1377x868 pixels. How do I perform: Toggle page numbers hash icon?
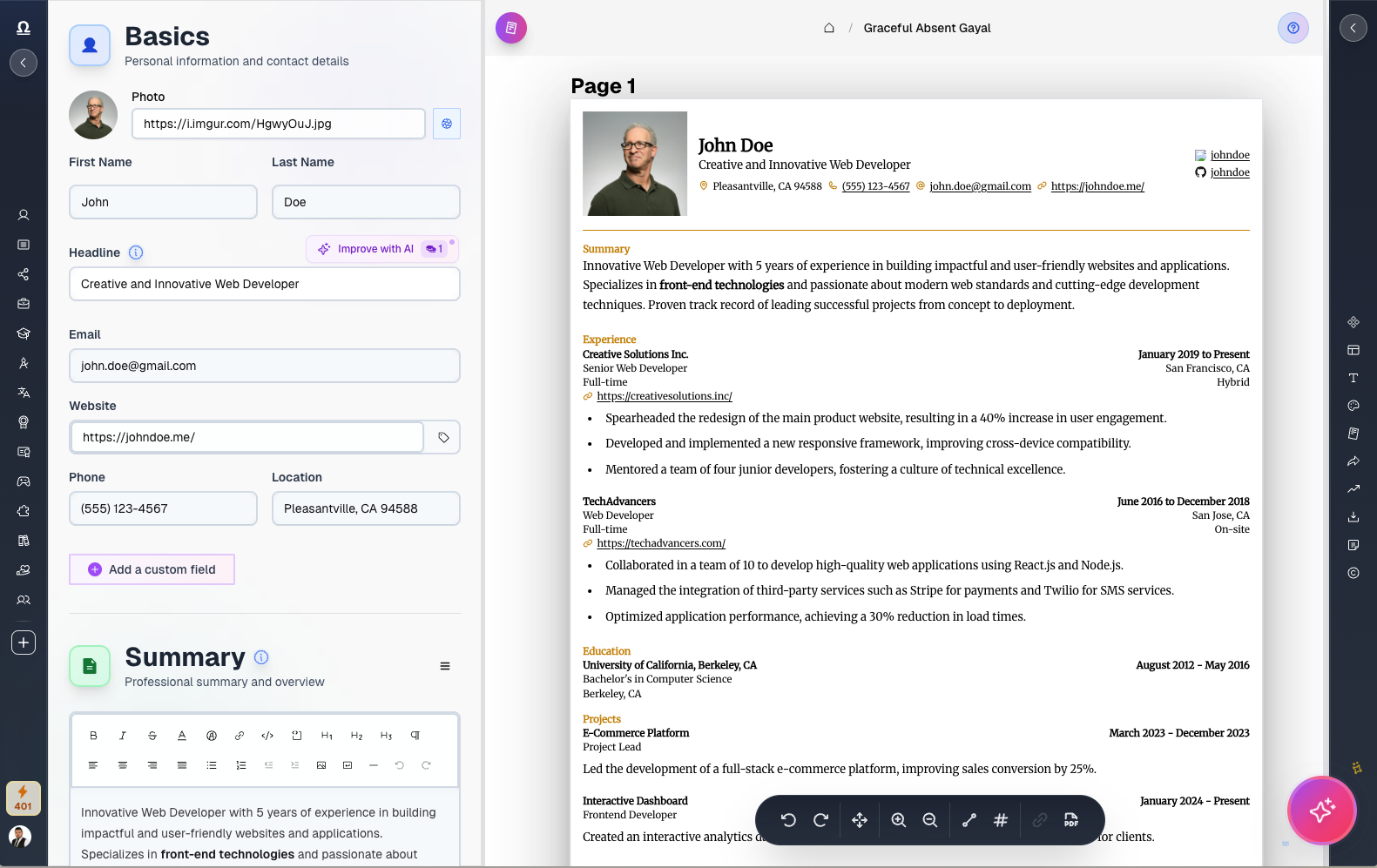click(x=1001, y=820)
